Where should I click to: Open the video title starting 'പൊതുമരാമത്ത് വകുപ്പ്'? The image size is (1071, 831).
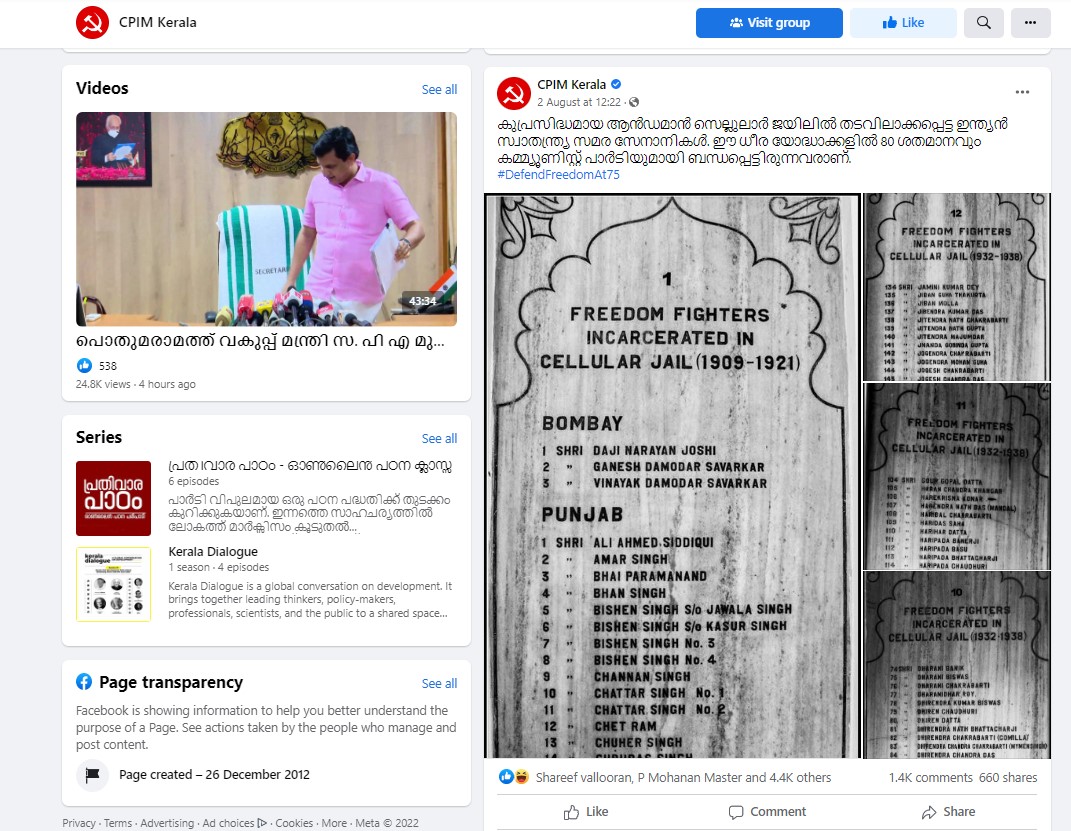pyautogui.click(x=260, y=341)
